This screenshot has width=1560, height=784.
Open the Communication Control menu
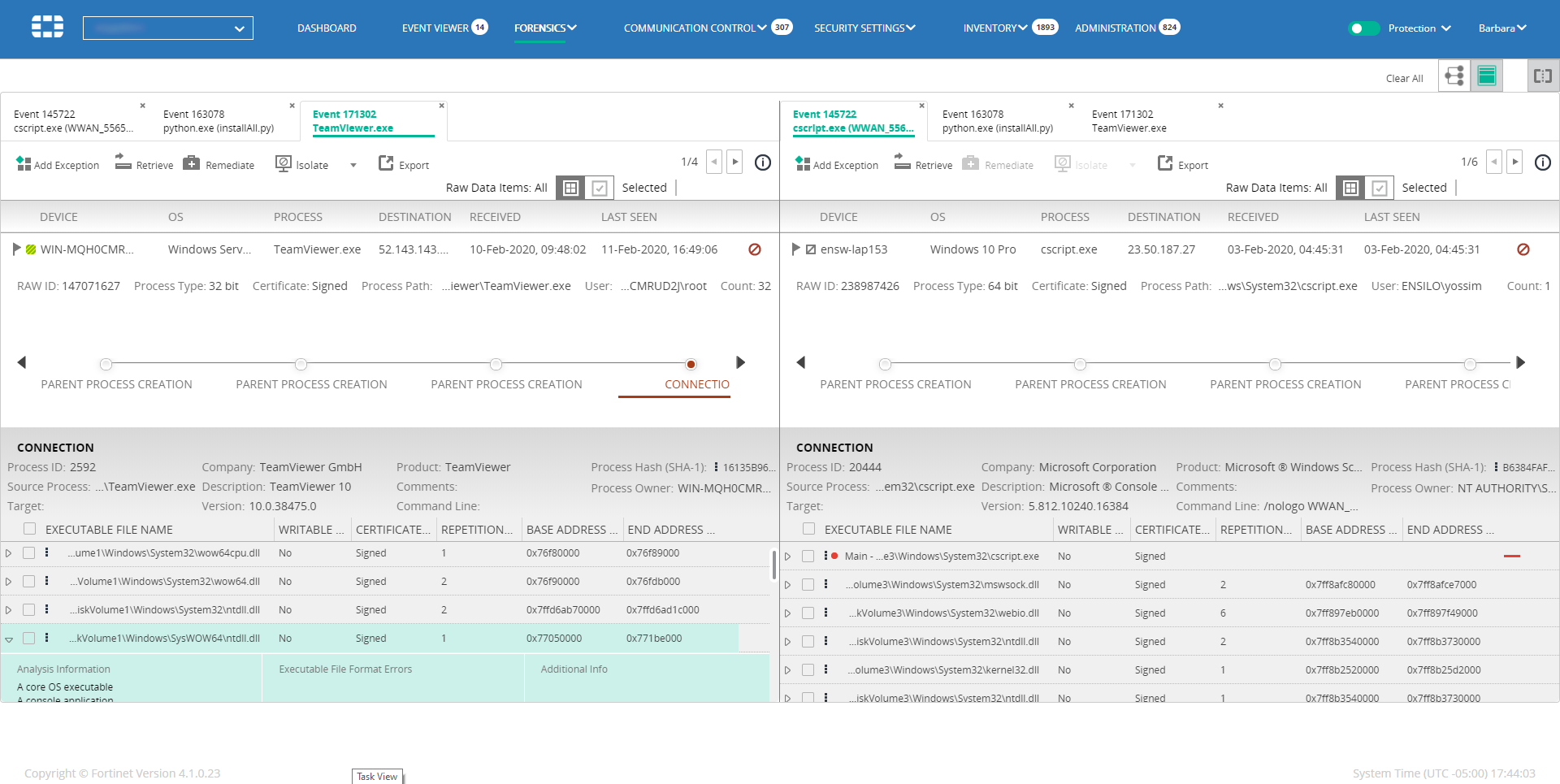695,28
